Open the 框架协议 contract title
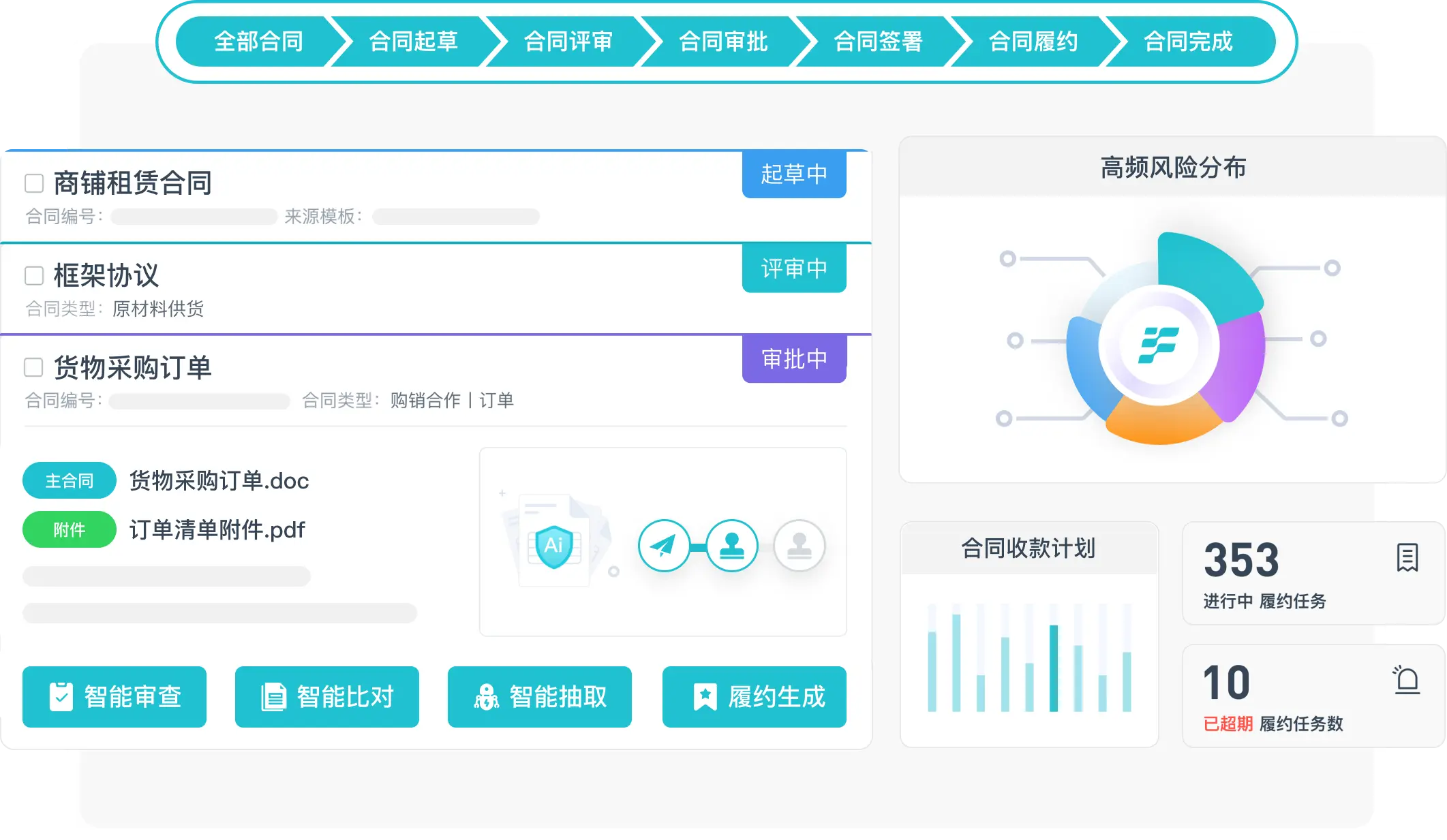Screen dimensions: 1447x840 coord(106,275)
